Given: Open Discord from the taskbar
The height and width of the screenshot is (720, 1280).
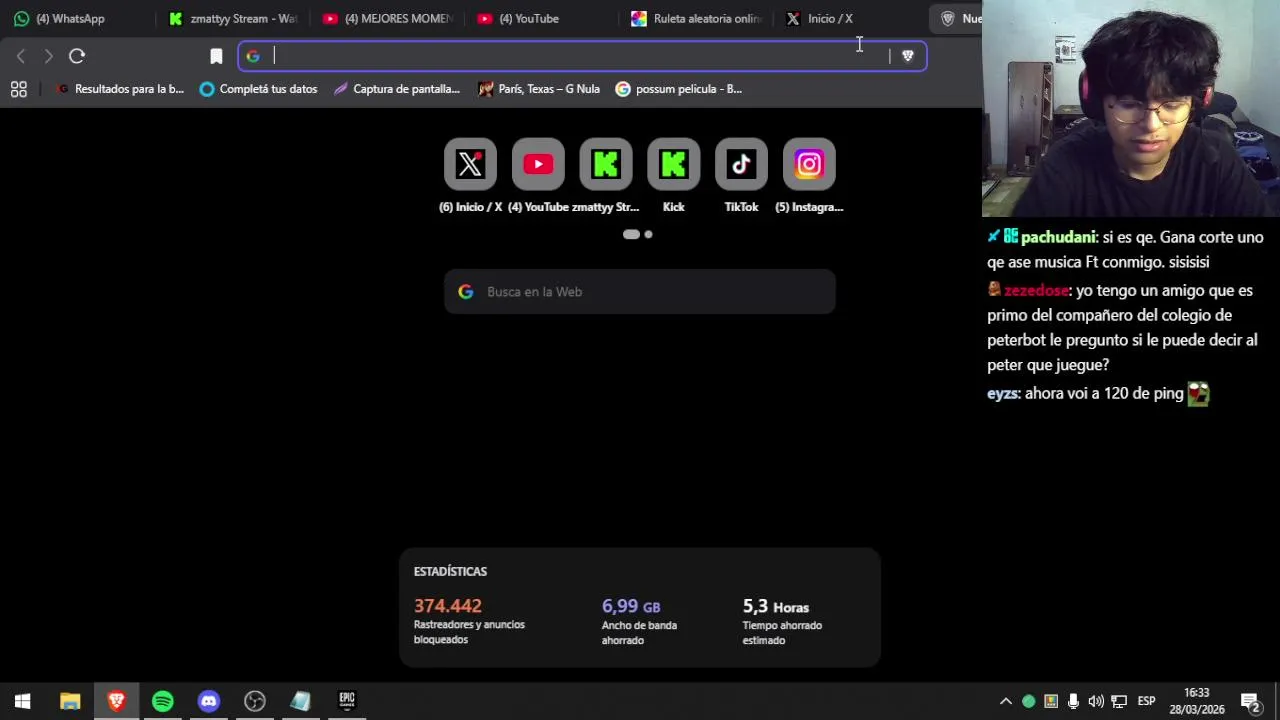Looking at the screenshot, I should [209, 701].
